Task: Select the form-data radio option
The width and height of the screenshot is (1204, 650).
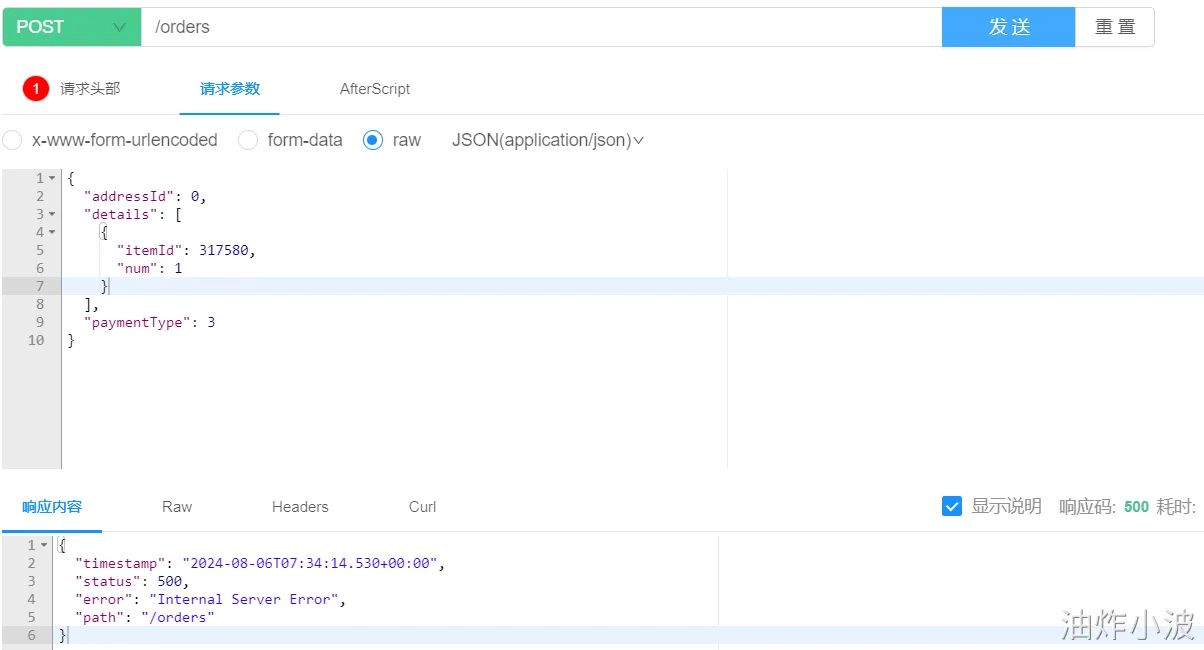Action: [248, 140]
